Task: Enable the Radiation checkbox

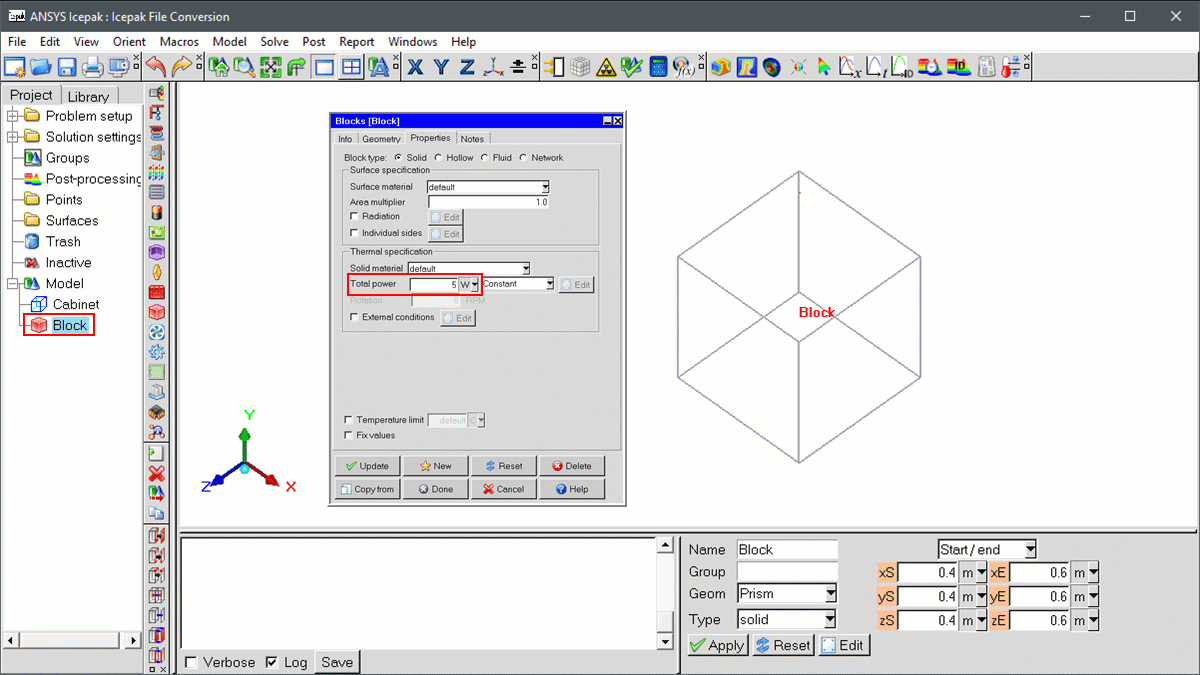Action: [x=354, y=216]
